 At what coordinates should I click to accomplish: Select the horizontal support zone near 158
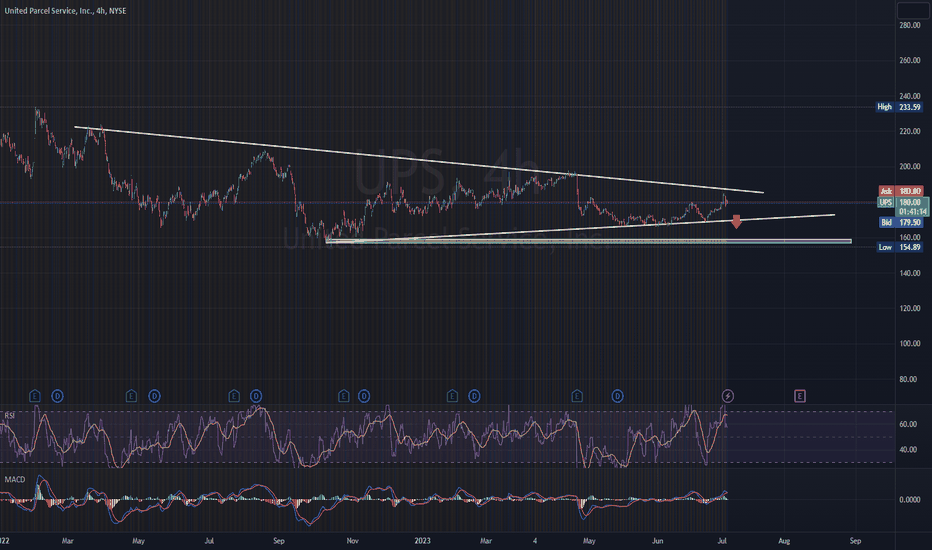(588, 241)
